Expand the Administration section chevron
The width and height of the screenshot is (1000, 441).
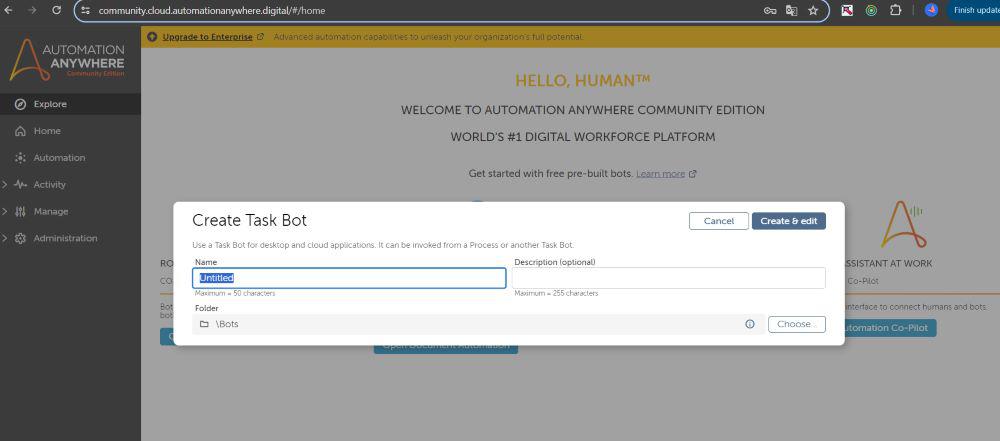coord(4,238)
